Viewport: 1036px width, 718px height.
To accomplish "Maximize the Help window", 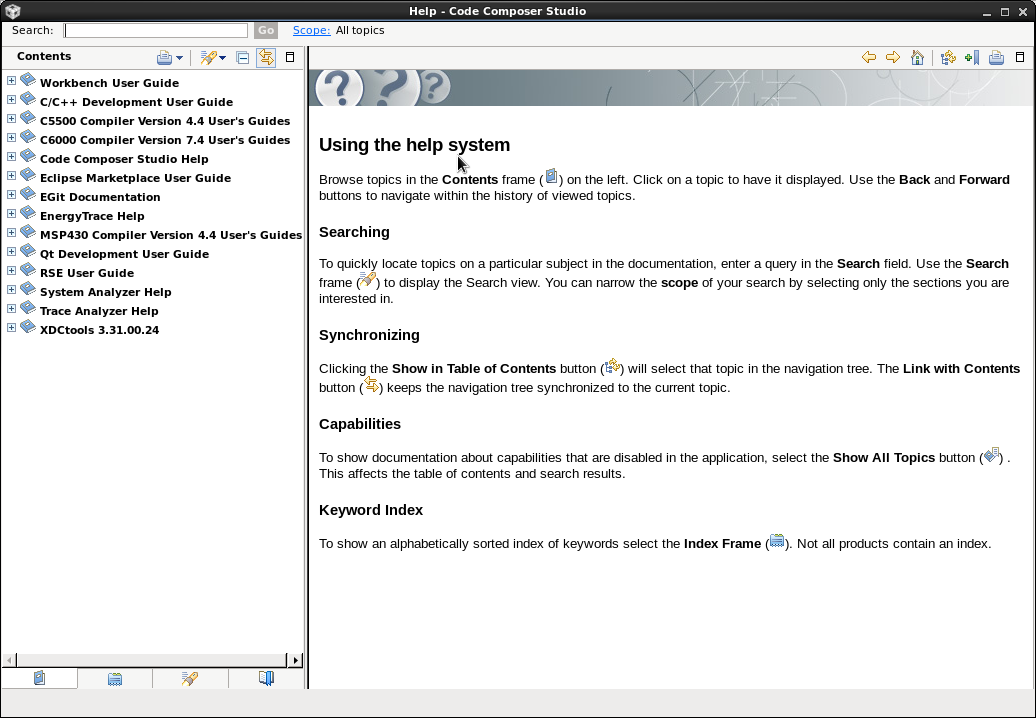I will (x=1005, y=12).
